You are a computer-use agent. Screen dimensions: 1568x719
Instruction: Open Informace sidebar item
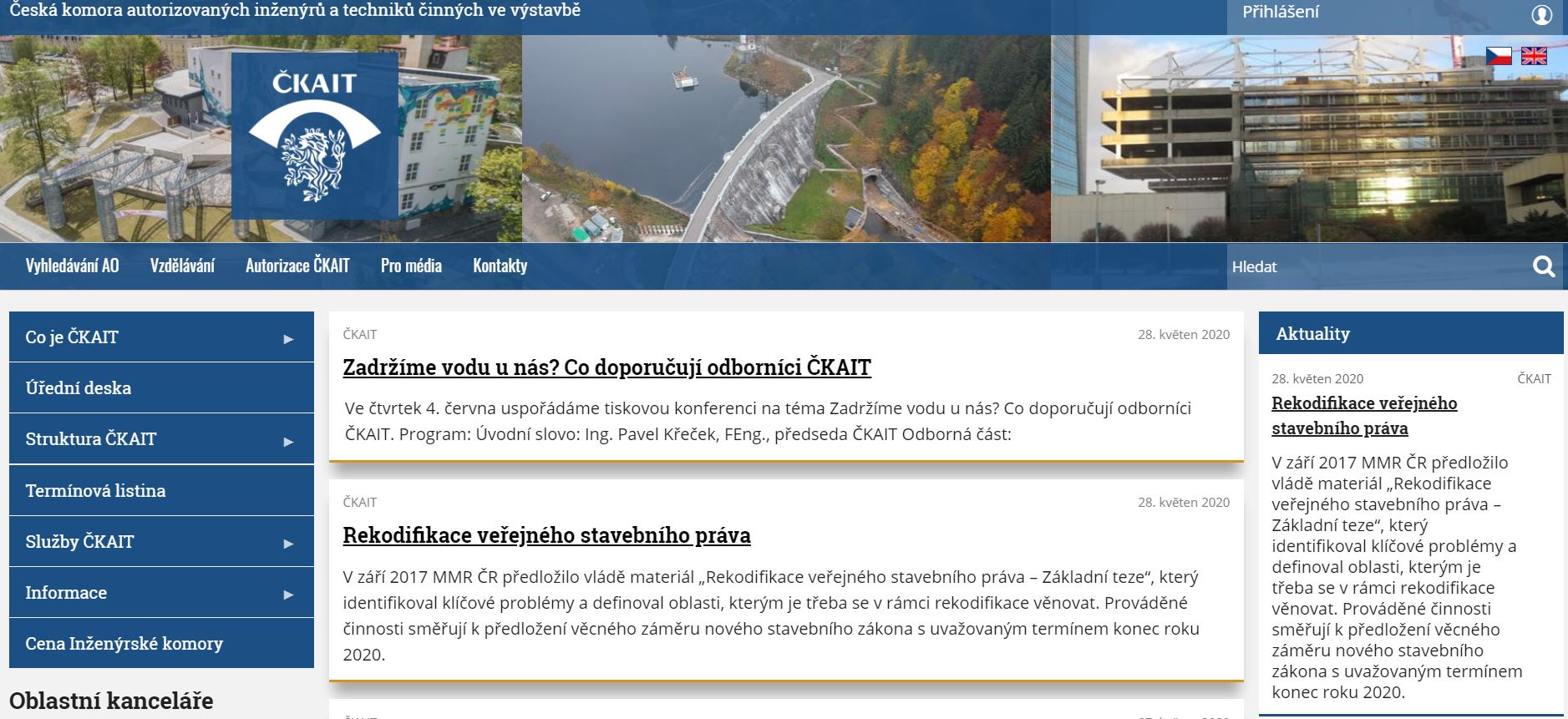click(x=161, y=592)
